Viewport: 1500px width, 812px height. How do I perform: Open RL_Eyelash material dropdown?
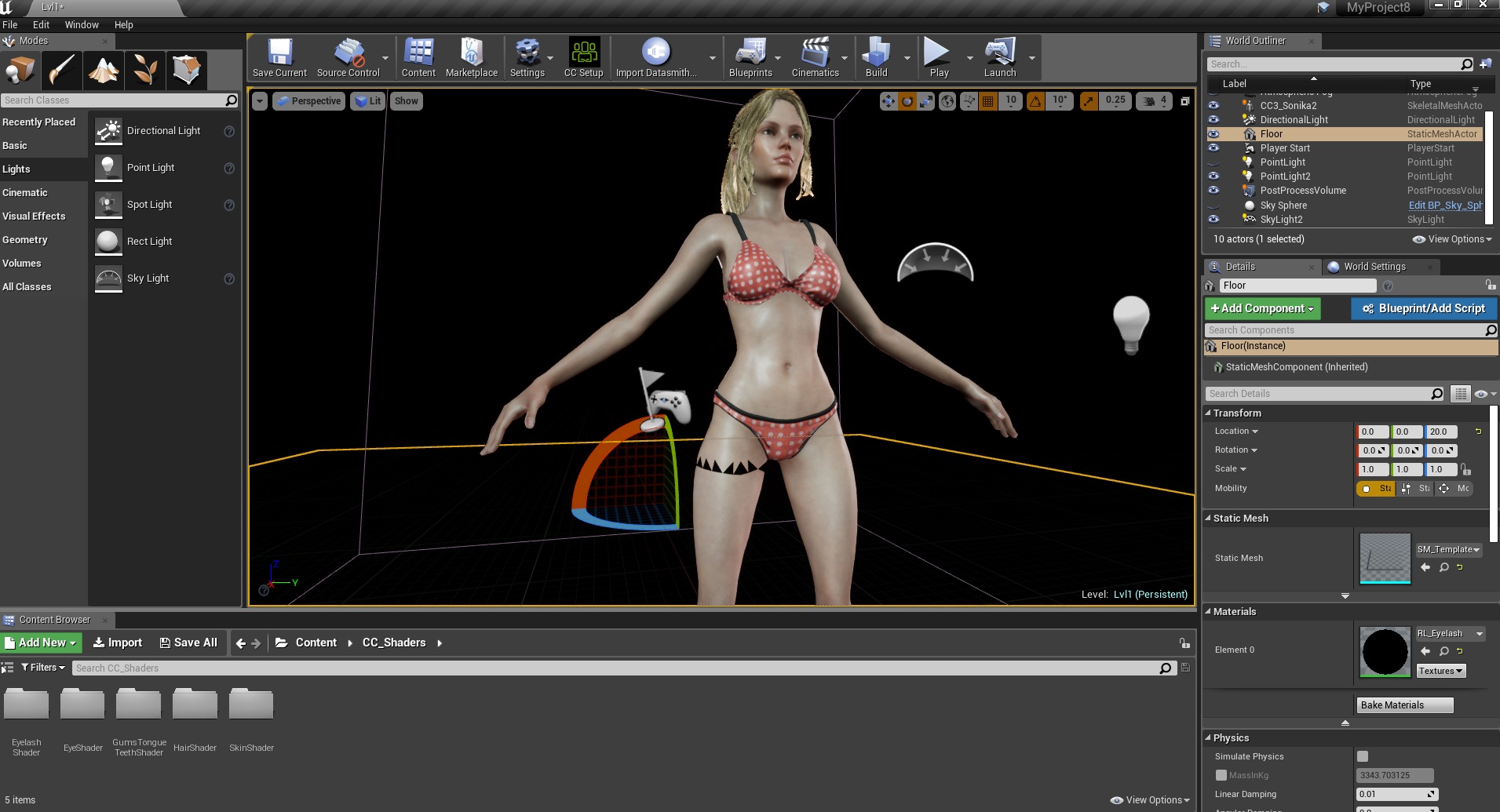[1451, 633]
